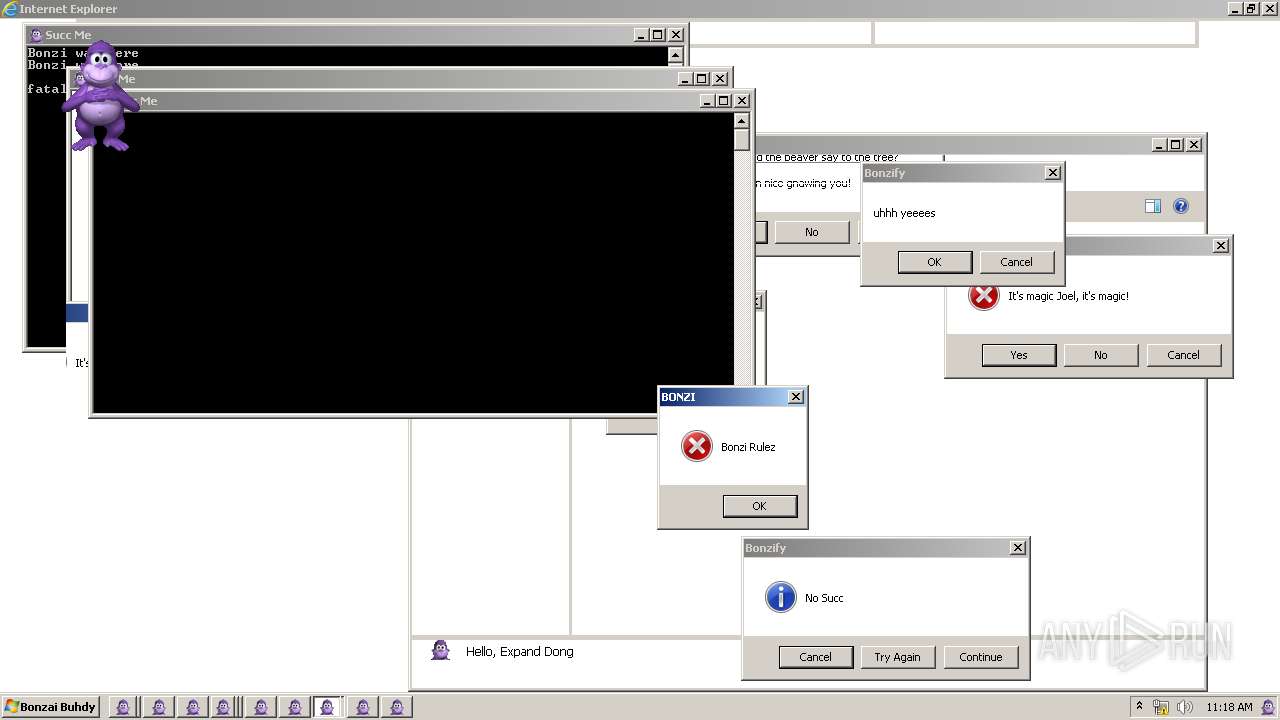
Task: Click the 'Hello, Expand Dong' text
Action: coord(520,652)
